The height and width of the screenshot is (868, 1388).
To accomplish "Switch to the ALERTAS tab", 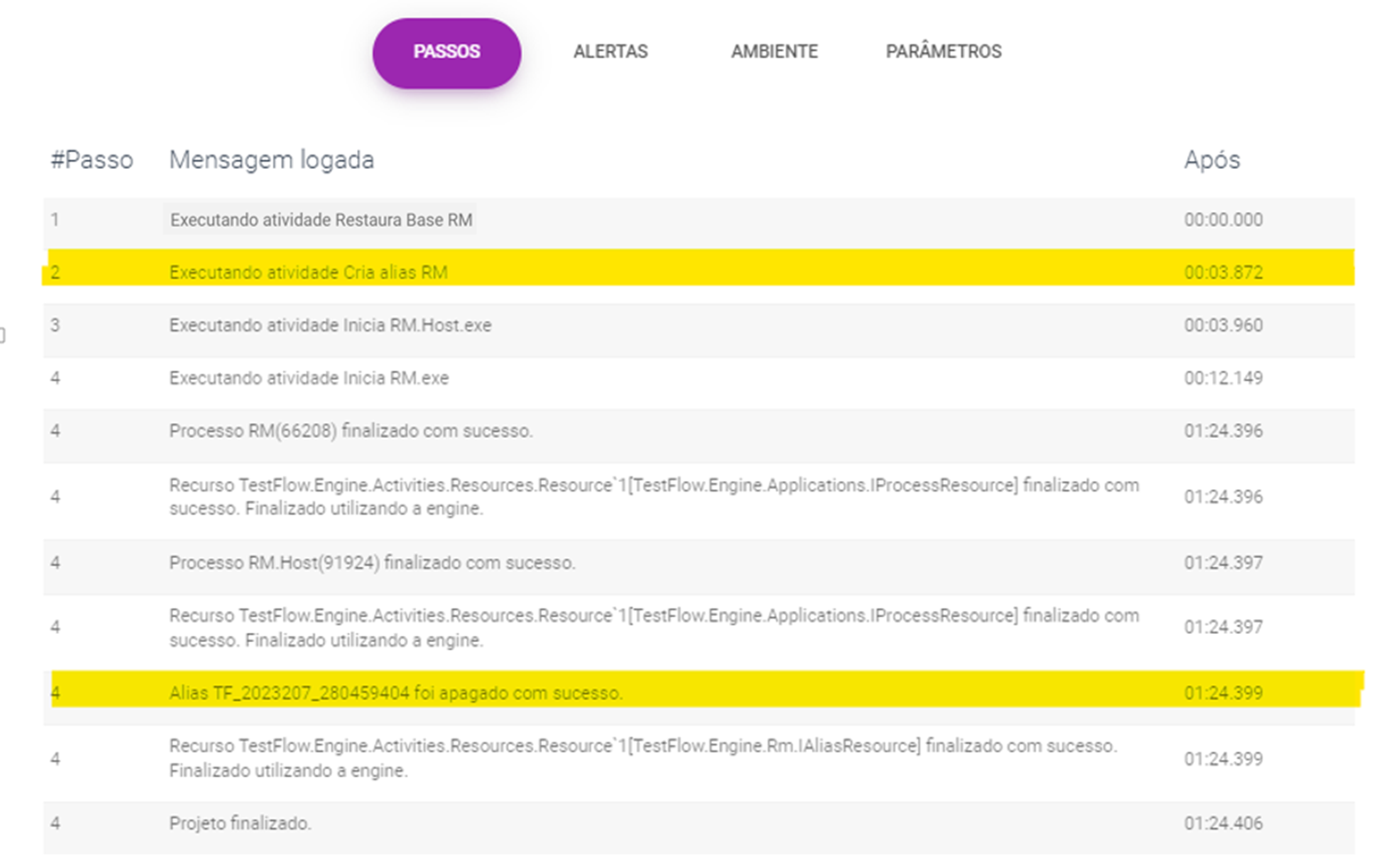I will [x=610, y=52].
